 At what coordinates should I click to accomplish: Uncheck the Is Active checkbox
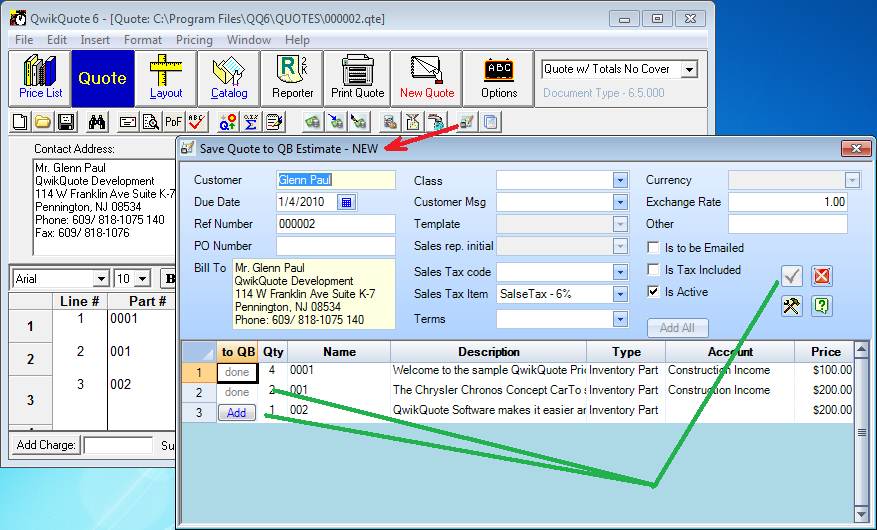[653, 292]
